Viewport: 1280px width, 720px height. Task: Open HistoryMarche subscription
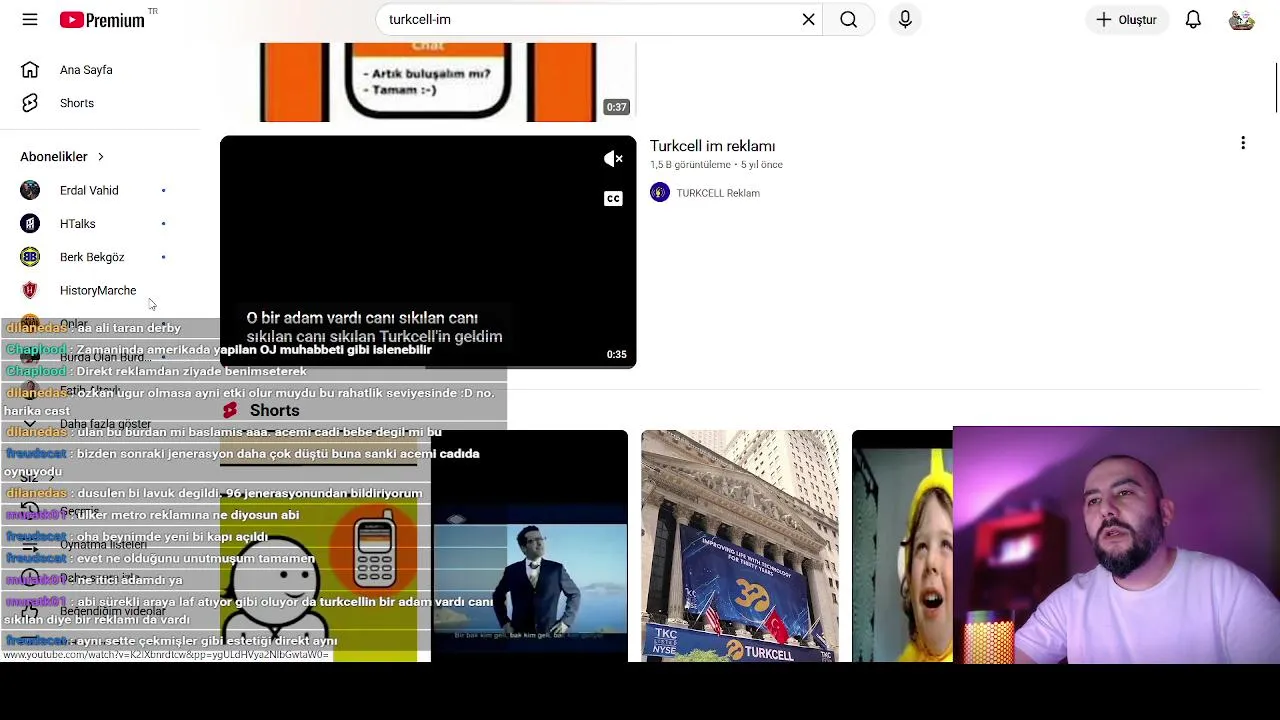(x=98, y=290)
